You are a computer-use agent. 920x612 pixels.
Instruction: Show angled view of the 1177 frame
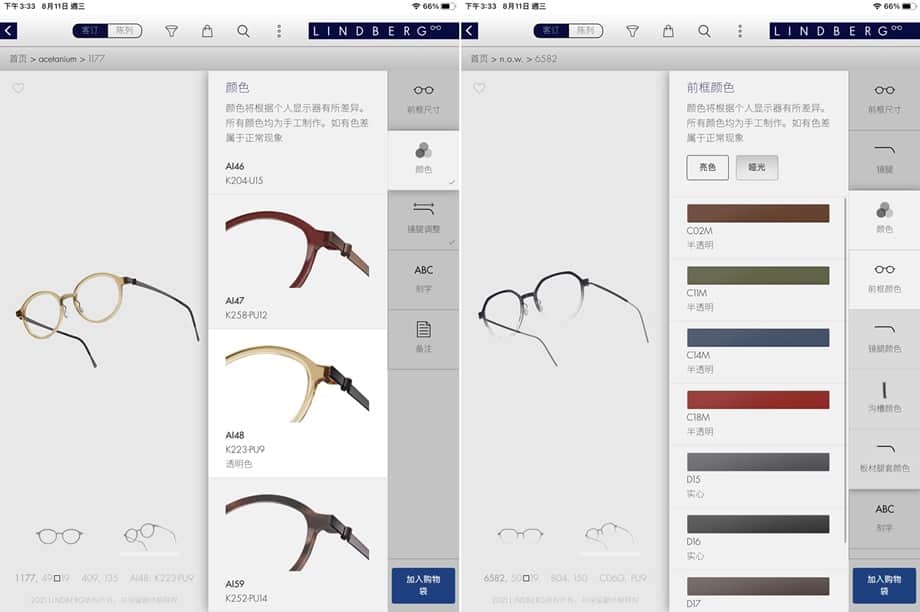point(150,536)
